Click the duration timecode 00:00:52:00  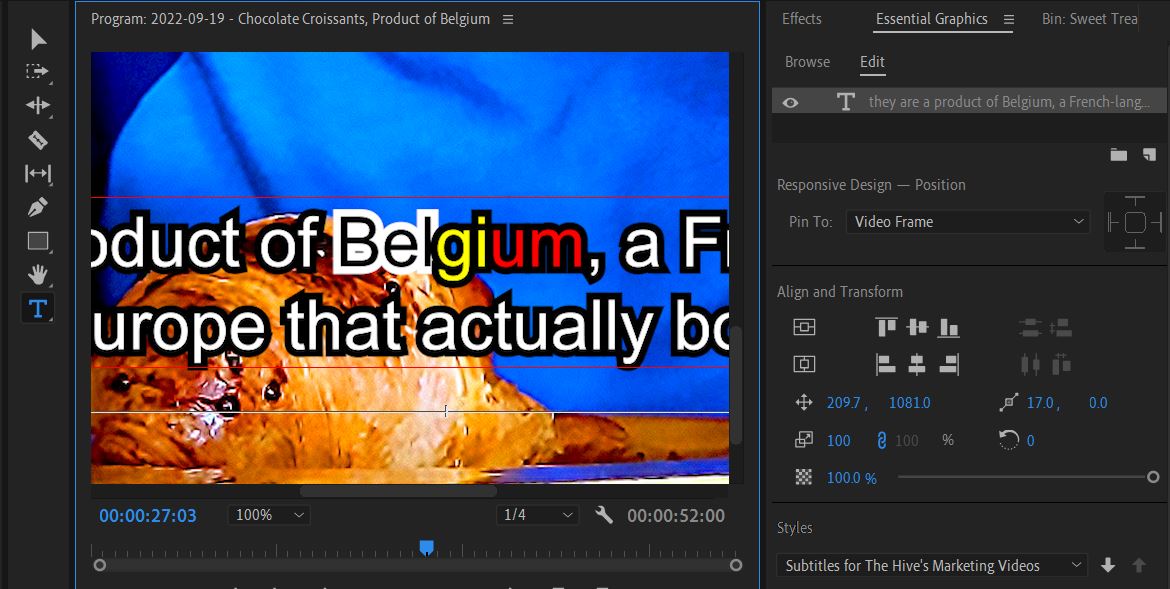point(675,515)
